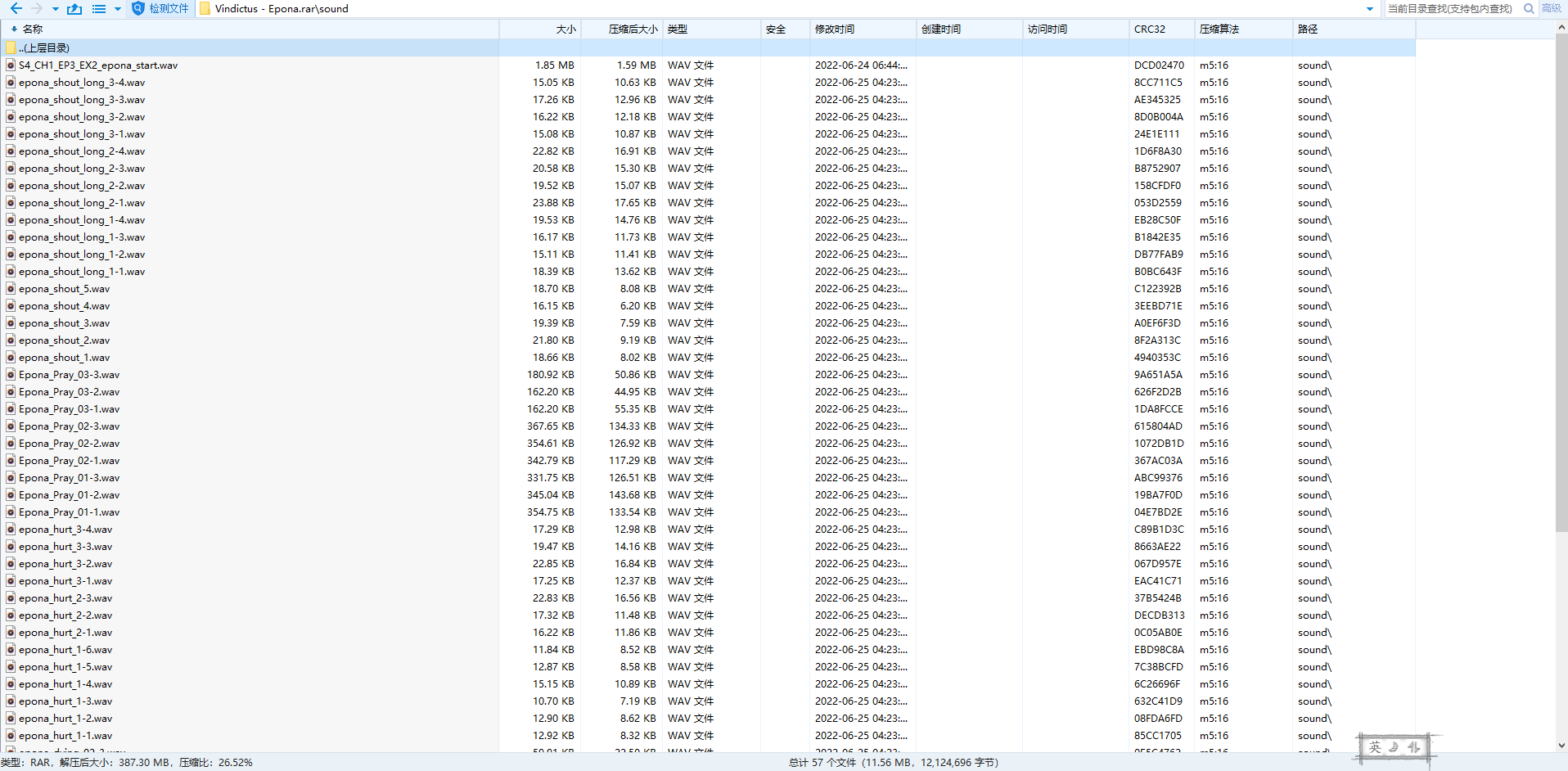1568x771 pixels.
Task: Click the back navigation arrow
Action: tap(16, 8)
